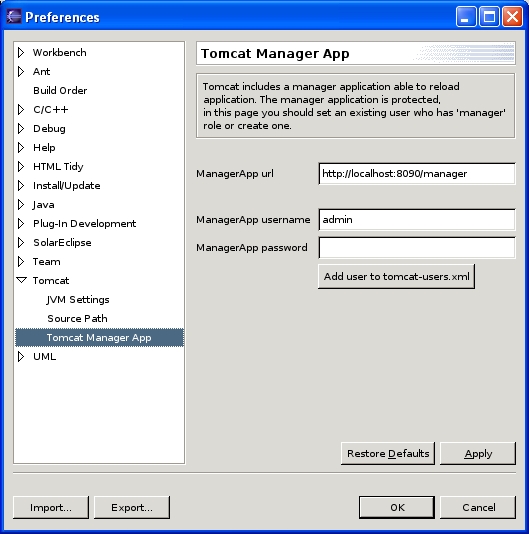Click Add user to tomcat-users.xml button
Viewport: 529px width, 534px height.
click(396, 277)
